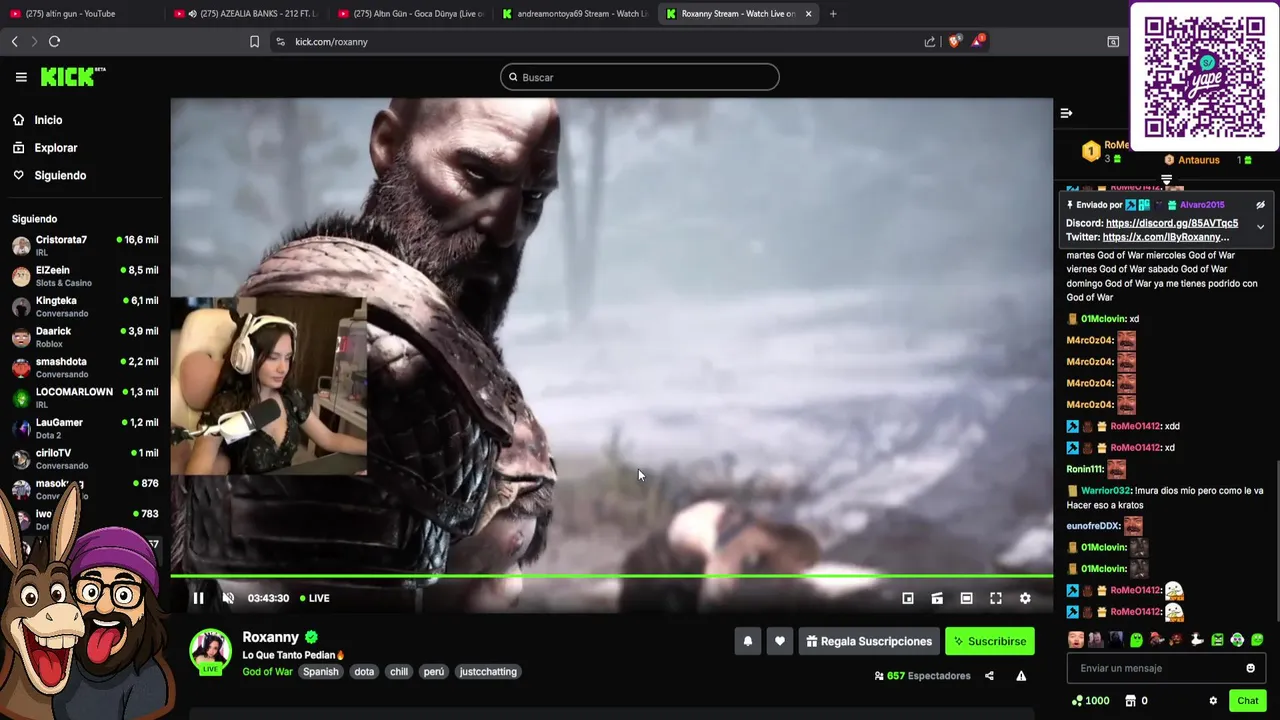Reload the page

point(54,41)
